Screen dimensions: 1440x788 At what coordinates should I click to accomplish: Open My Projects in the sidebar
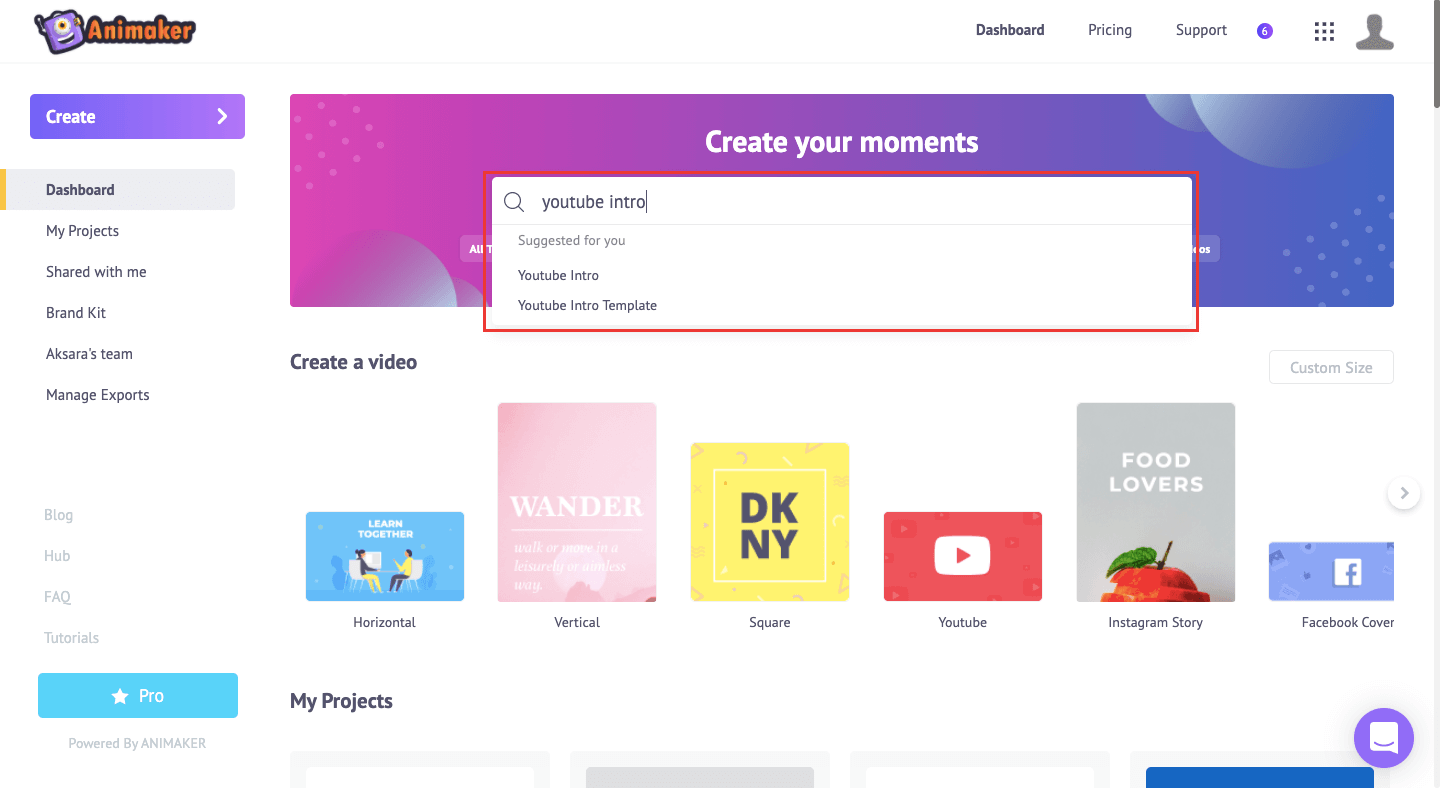82,231
